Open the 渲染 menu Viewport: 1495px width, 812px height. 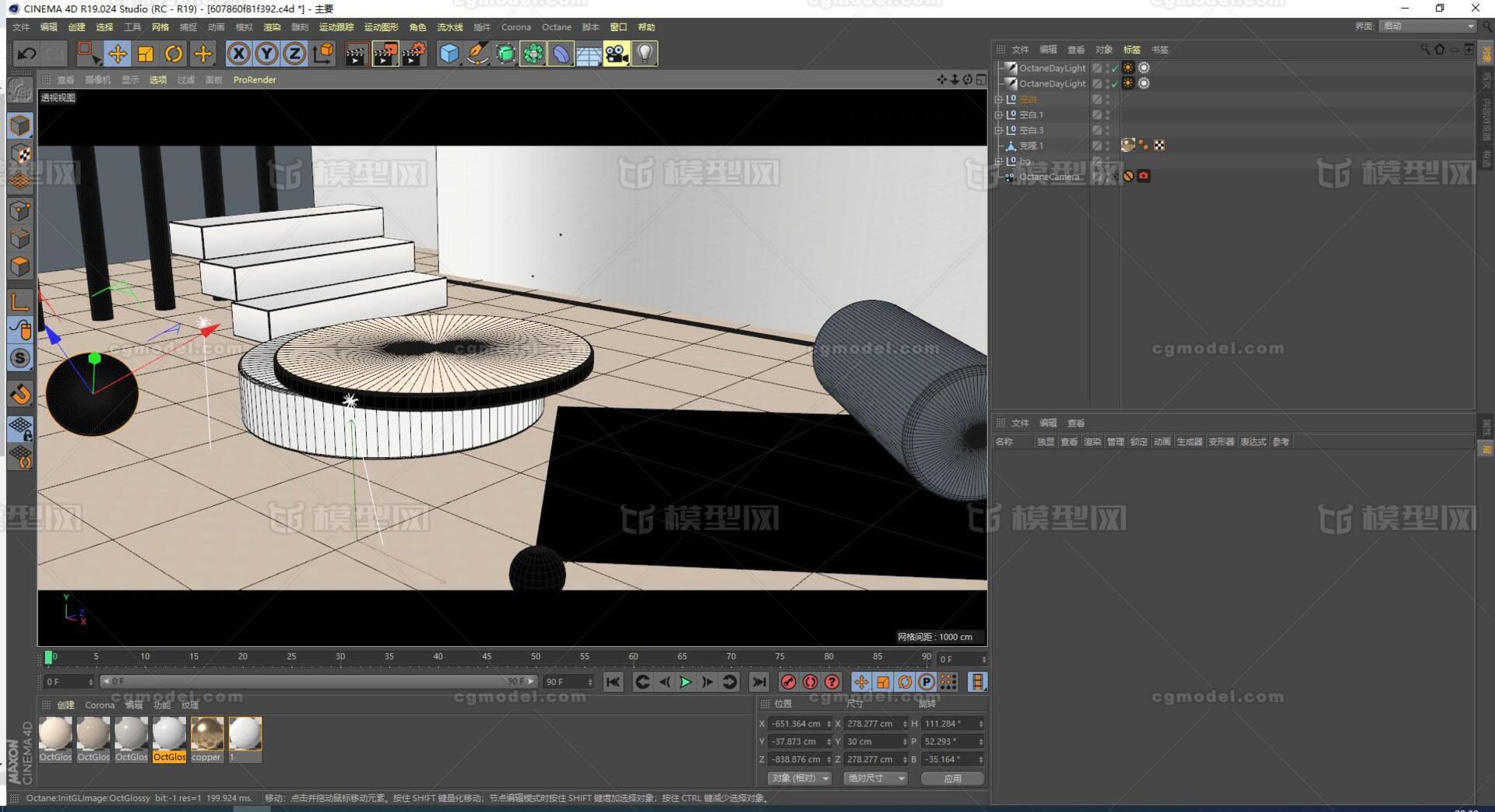click(x=272, y=27)
